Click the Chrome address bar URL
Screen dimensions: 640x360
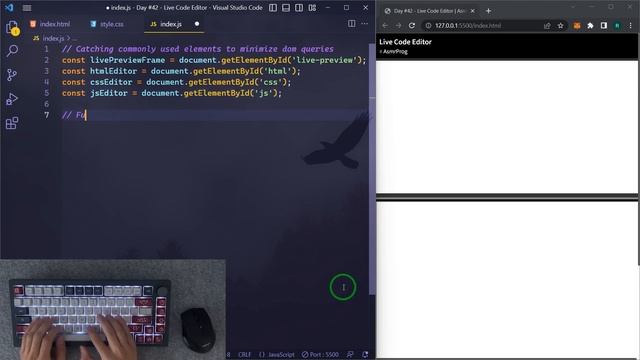point(468,25)
